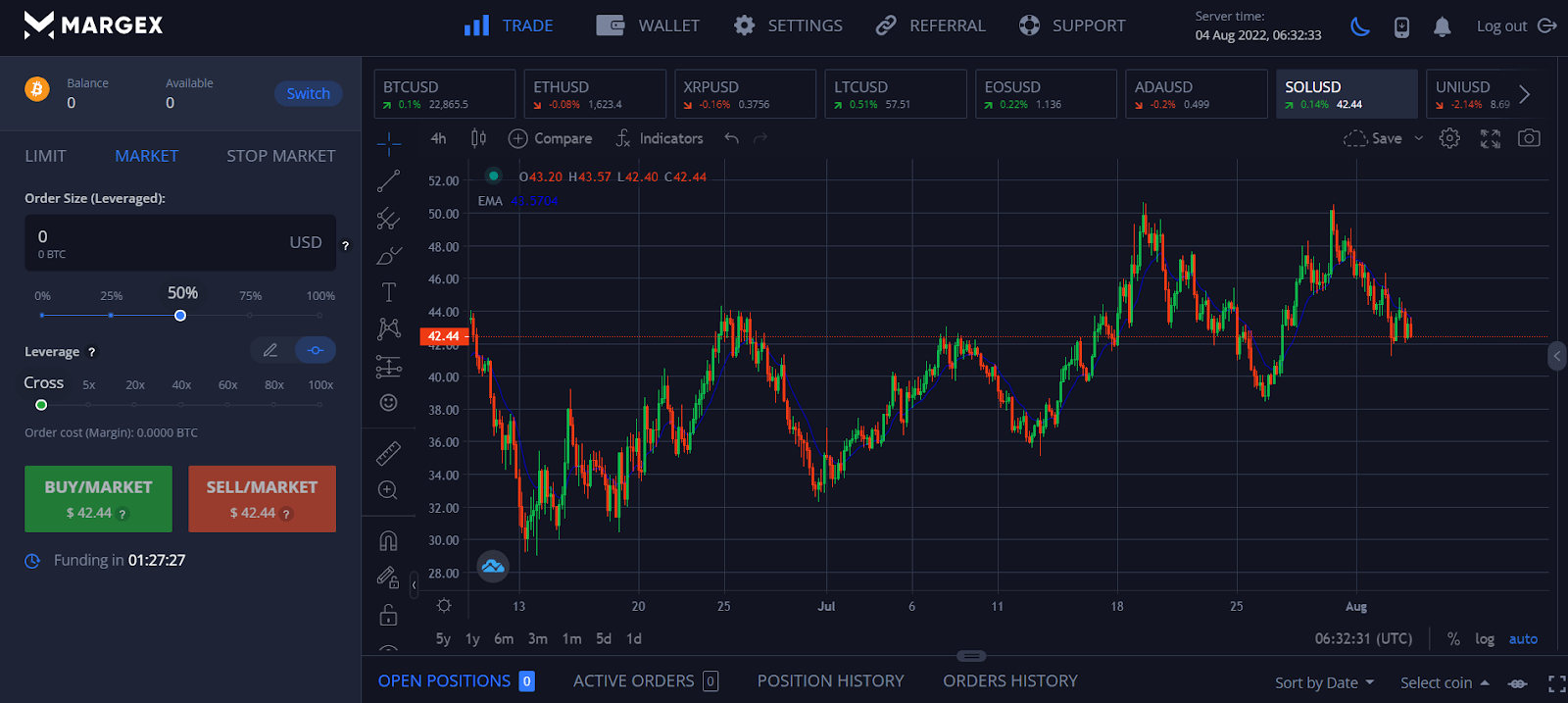Select the crosshair cursor tool
1568x703 pixels.
388,144
